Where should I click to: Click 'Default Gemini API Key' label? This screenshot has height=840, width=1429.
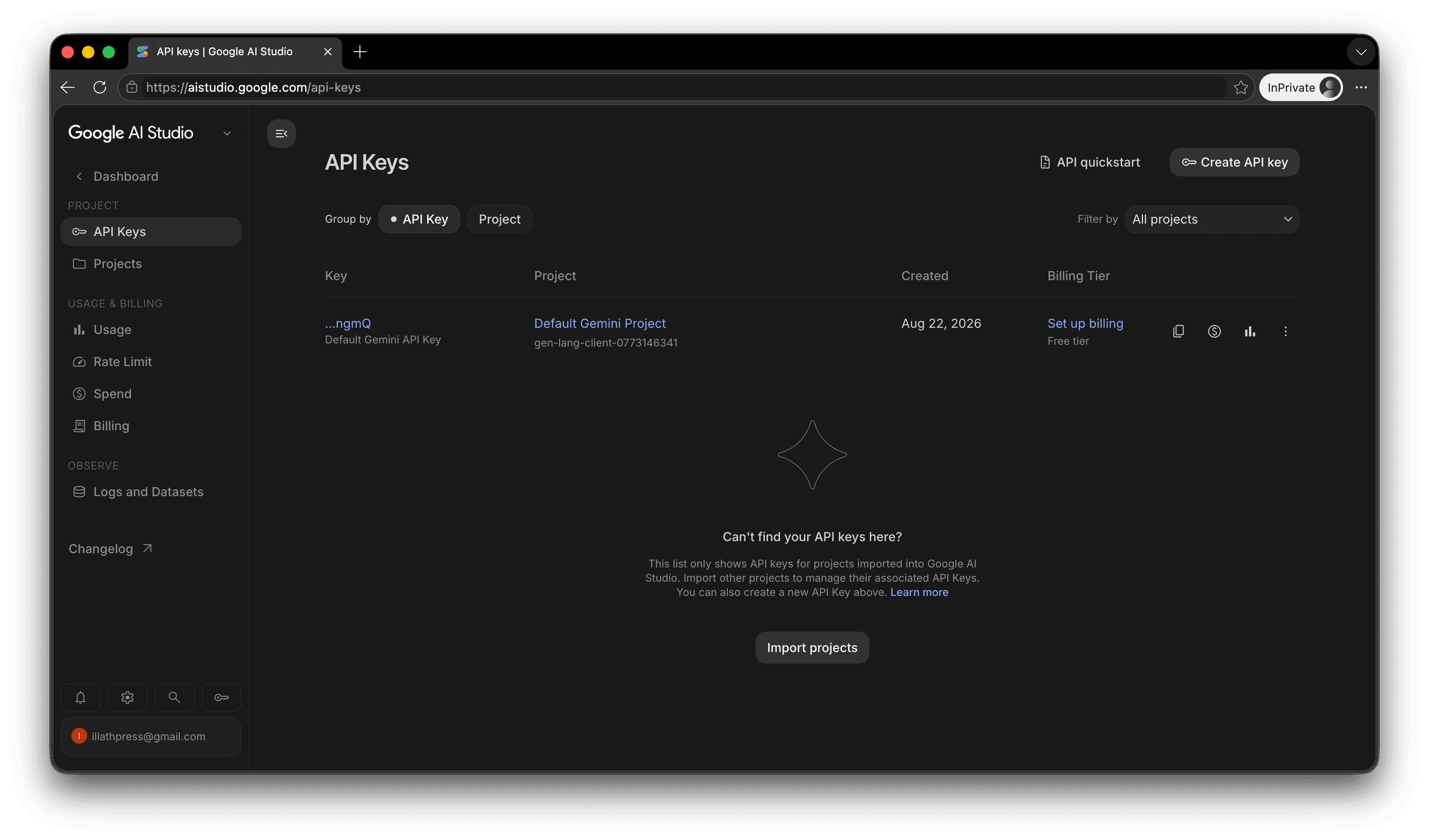point(383,339)
